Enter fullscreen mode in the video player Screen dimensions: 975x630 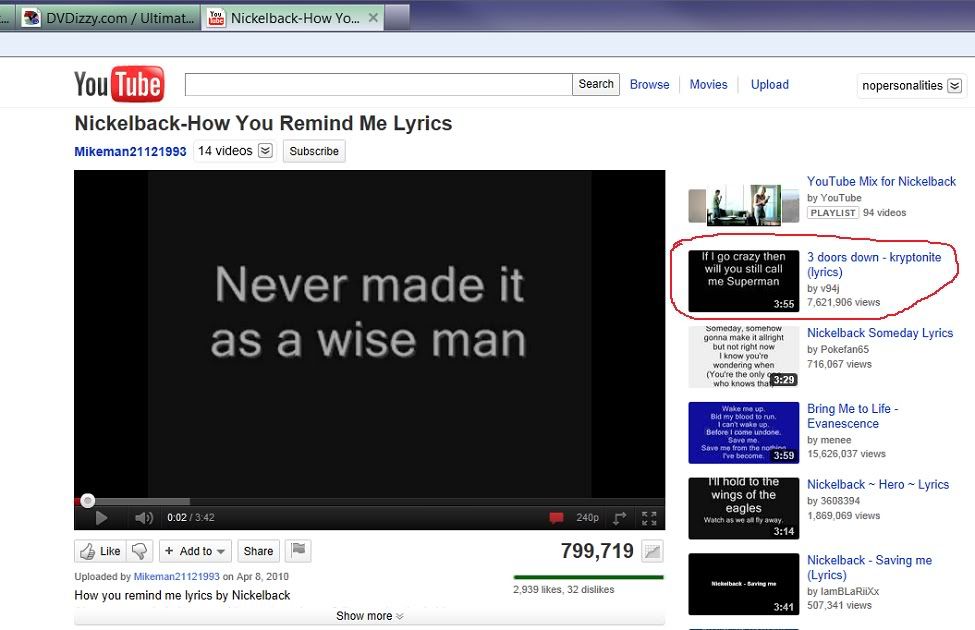coord(649,518)
